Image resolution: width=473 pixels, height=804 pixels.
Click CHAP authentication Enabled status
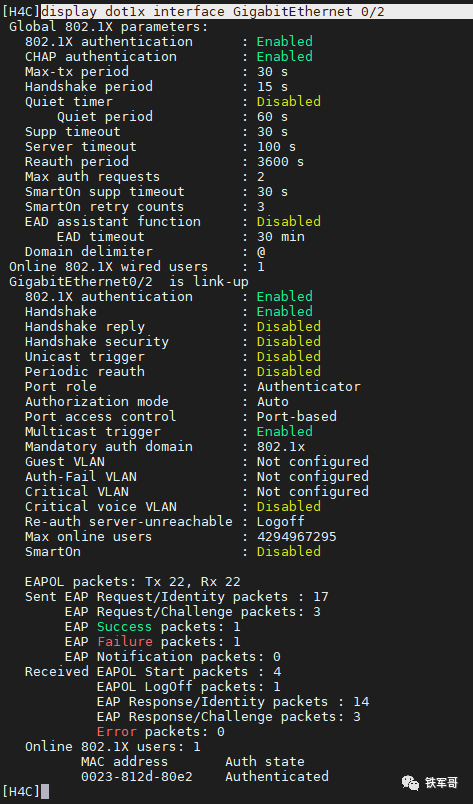(285, 56)
